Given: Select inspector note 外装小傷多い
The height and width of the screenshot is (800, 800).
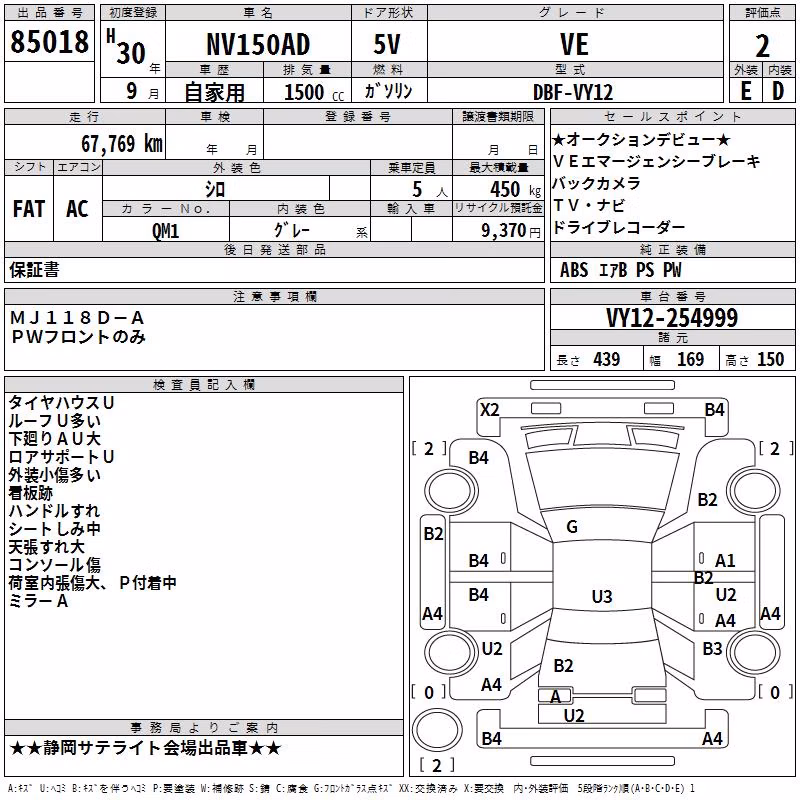Looking at the screenshot, I should [54, 474].
